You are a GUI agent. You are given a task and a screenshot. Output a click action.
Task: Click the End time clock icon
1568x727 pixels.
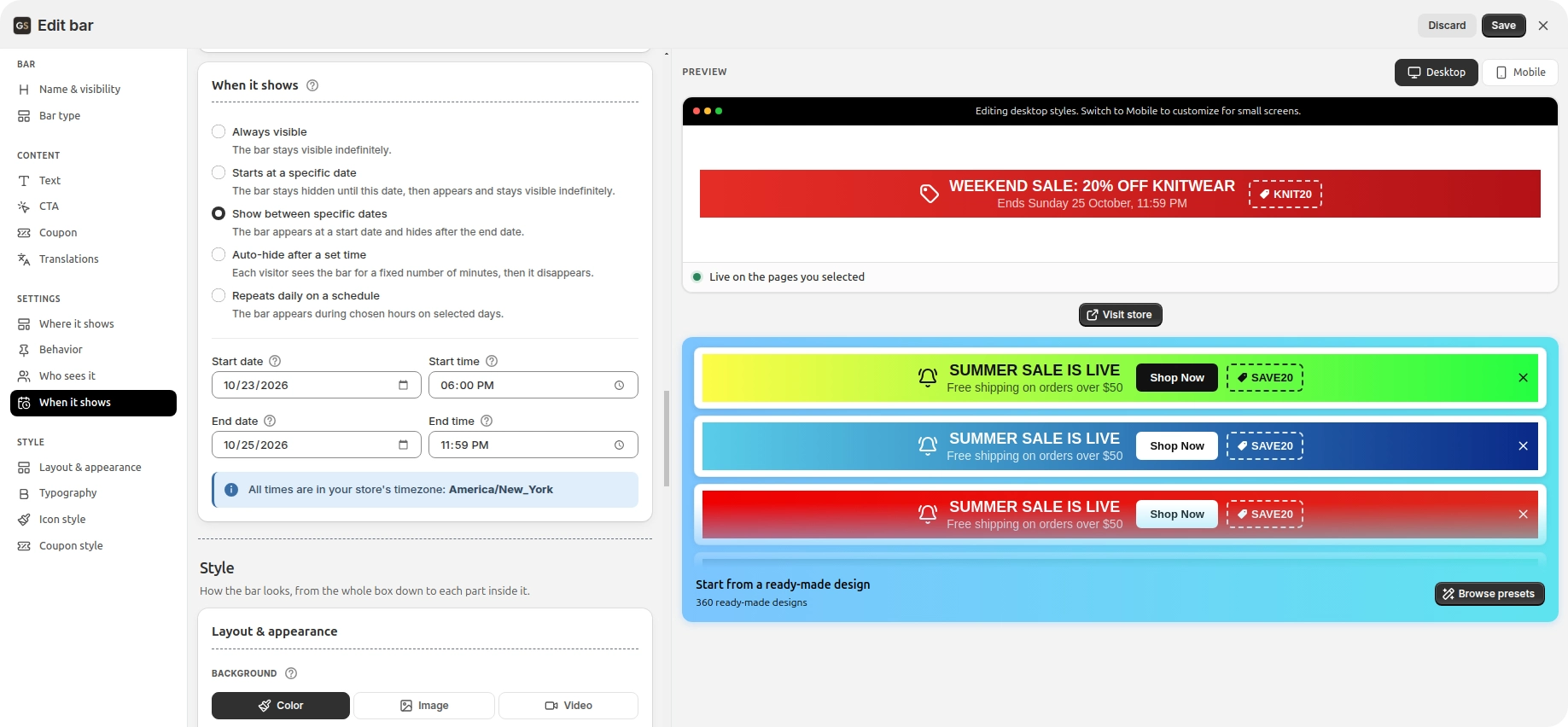point(620,445)
